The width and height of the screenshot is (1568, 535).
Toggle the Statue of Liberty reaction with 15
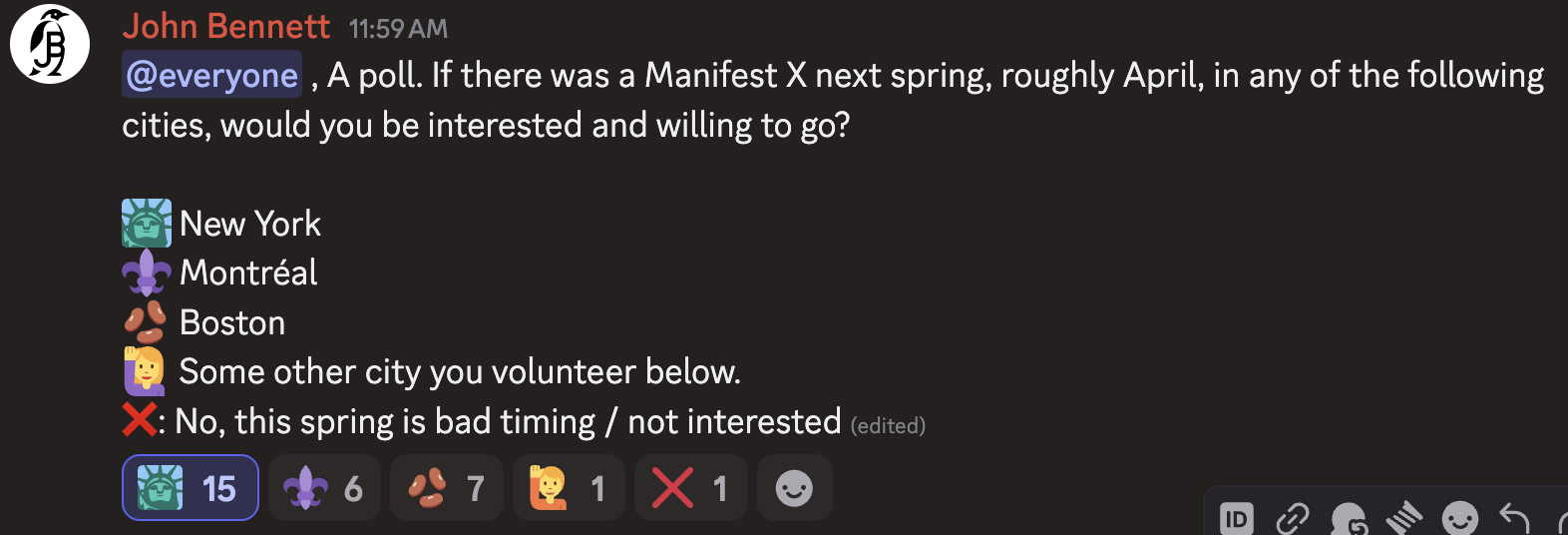[x=191, y=488]
